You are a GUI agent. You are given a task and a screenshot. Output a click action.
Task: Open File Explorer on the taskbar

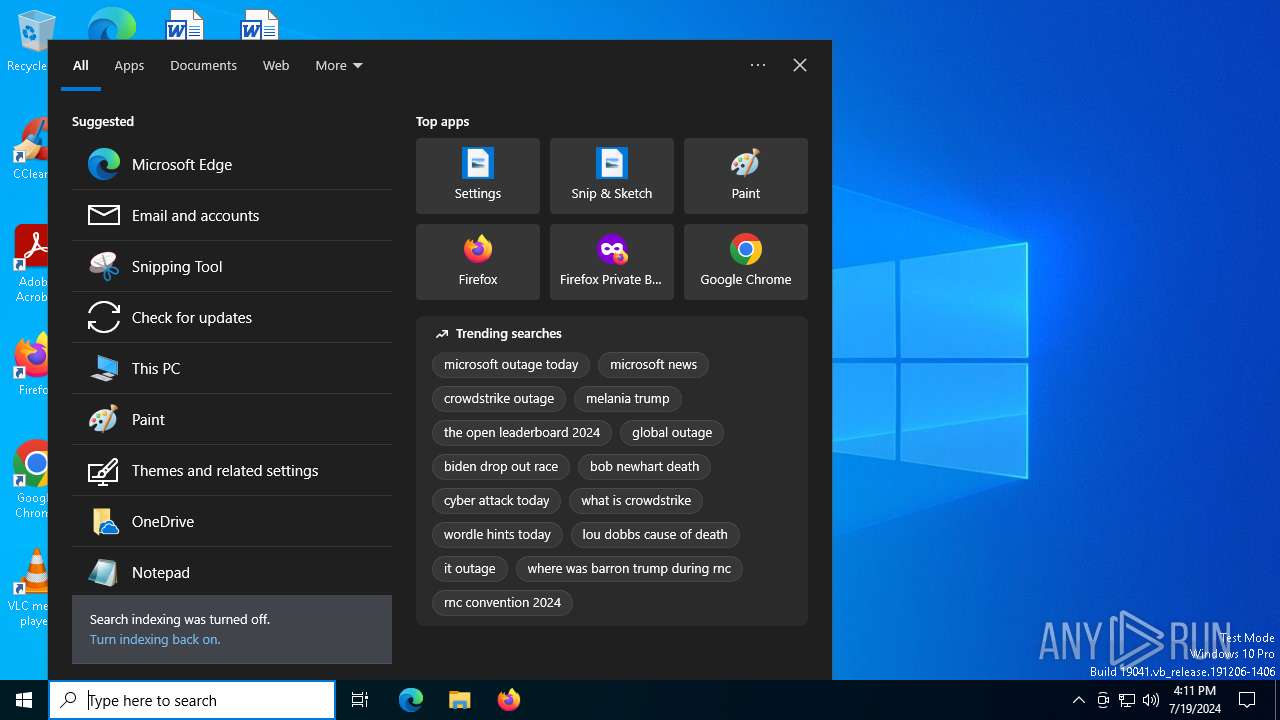pos(459,700)
